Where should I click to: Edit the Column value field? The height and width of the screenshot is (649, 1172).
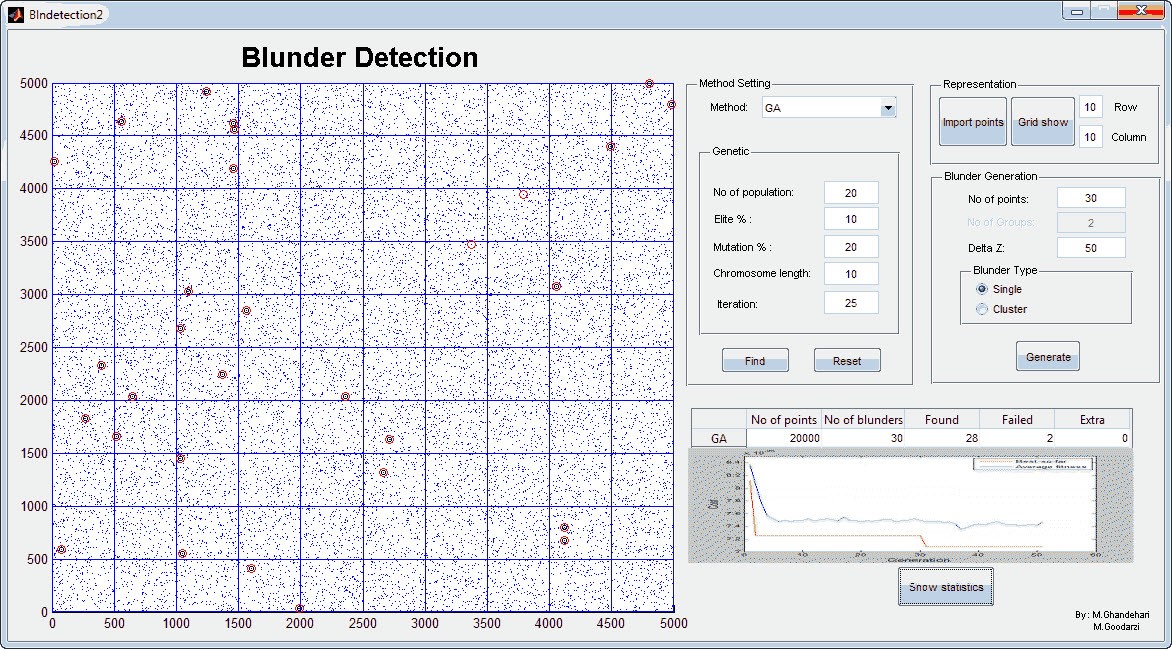tap(1090, 136)
